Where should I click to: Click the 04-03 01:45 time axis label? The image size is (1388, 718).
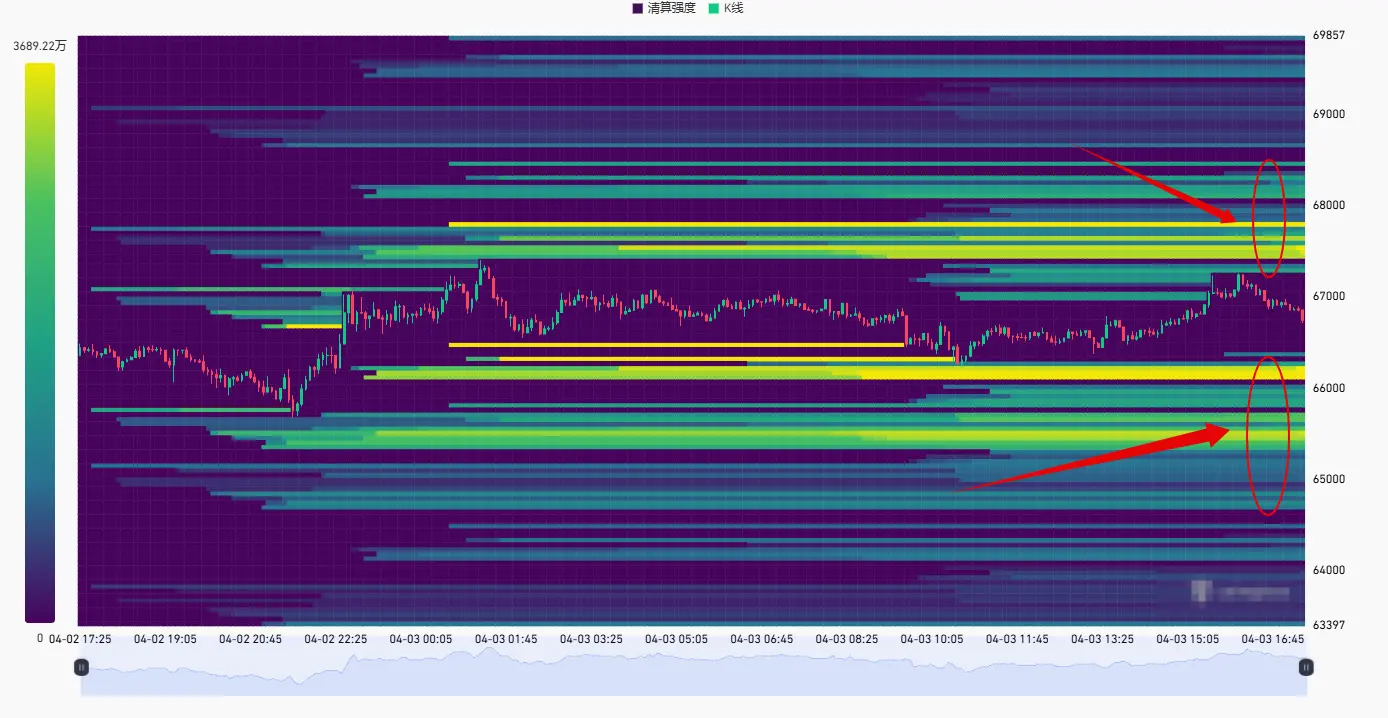(x=506, y=639)
